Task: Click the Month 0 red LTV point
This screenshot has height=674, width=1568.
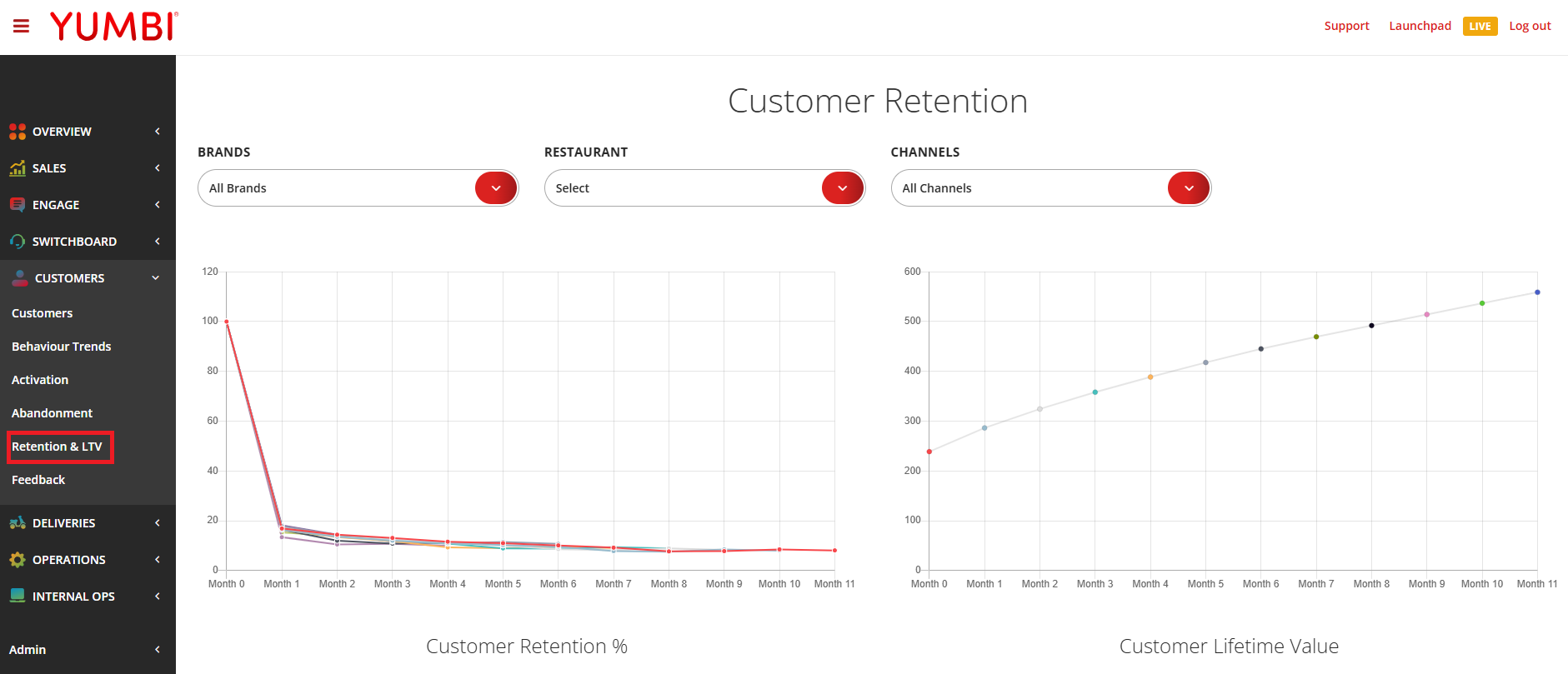Action: click(x=929, y=452)
